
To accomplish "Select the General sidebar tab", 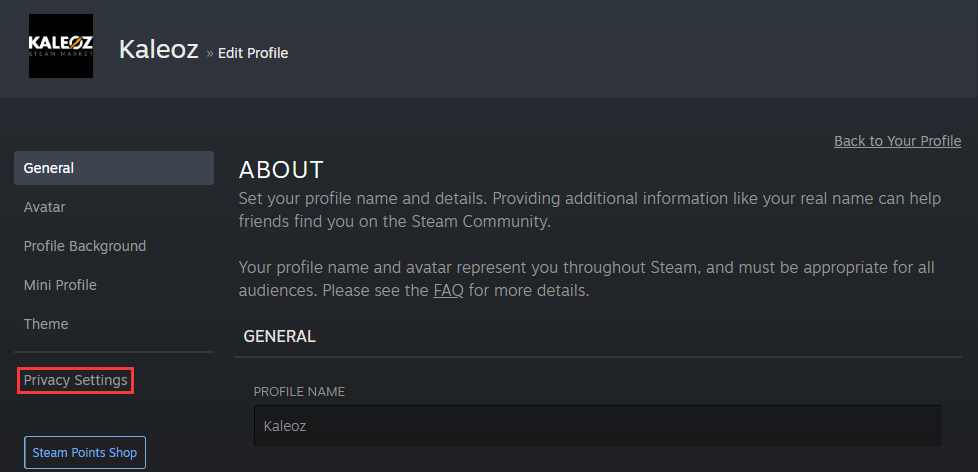I will point(114,168).
